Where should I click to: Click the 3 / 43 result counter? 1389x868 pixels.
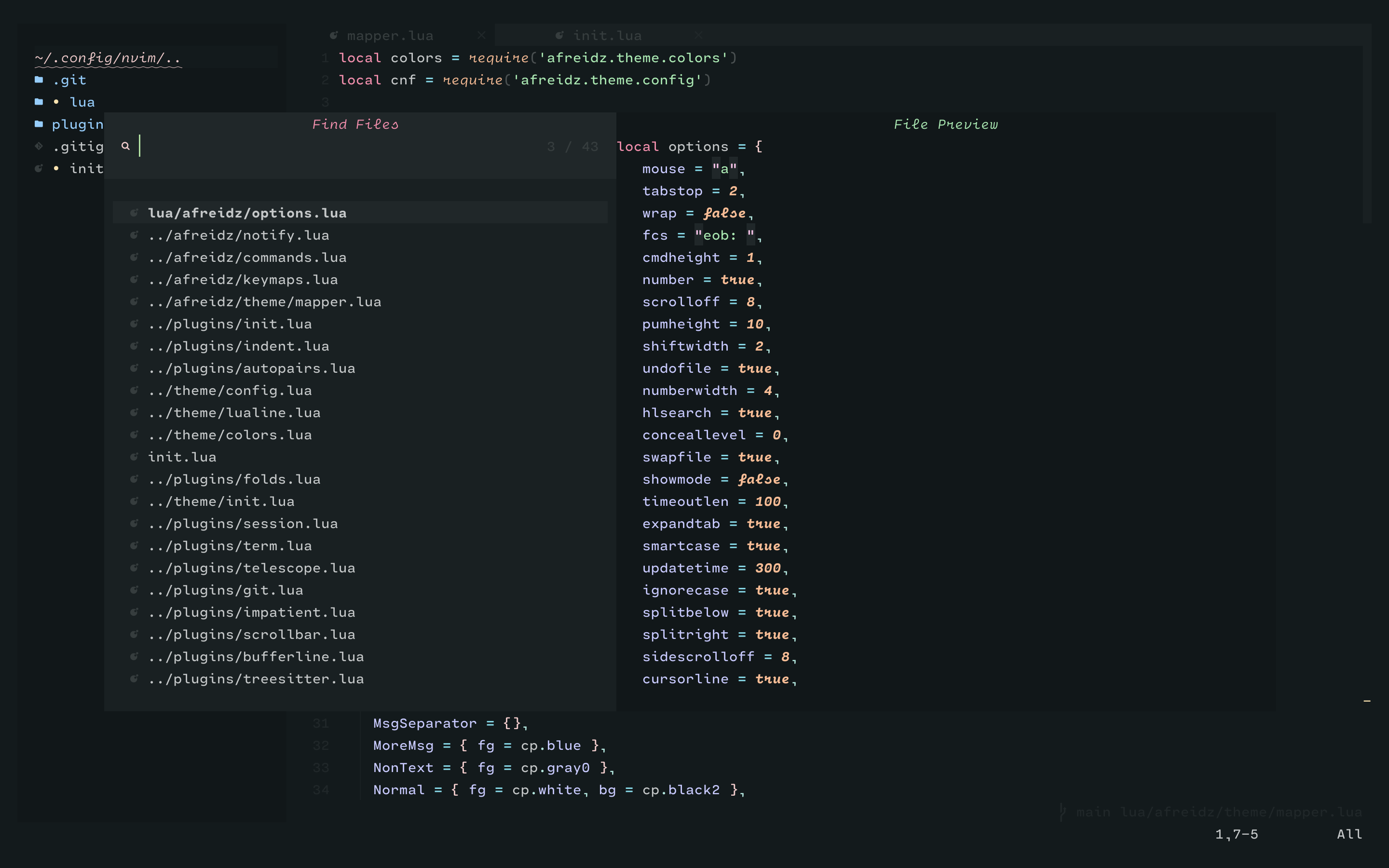pos(572,147)
